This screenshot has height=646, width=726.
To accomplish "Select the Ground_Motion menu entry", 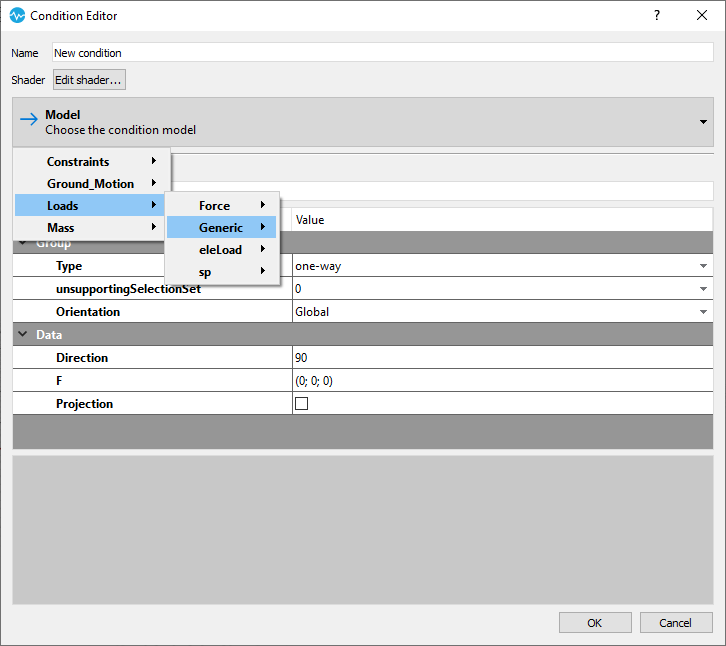I will [92, 184].
